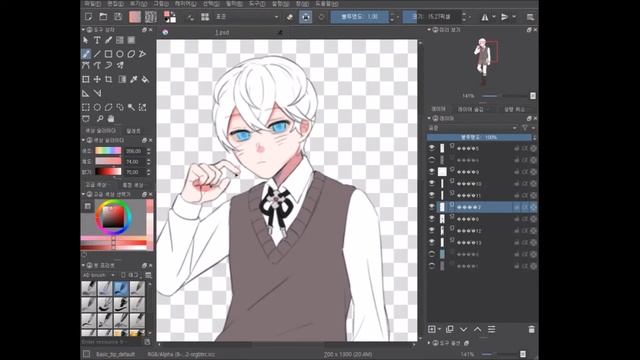
Task: Click the reload brush preset icon
Action: click(321, 17)
